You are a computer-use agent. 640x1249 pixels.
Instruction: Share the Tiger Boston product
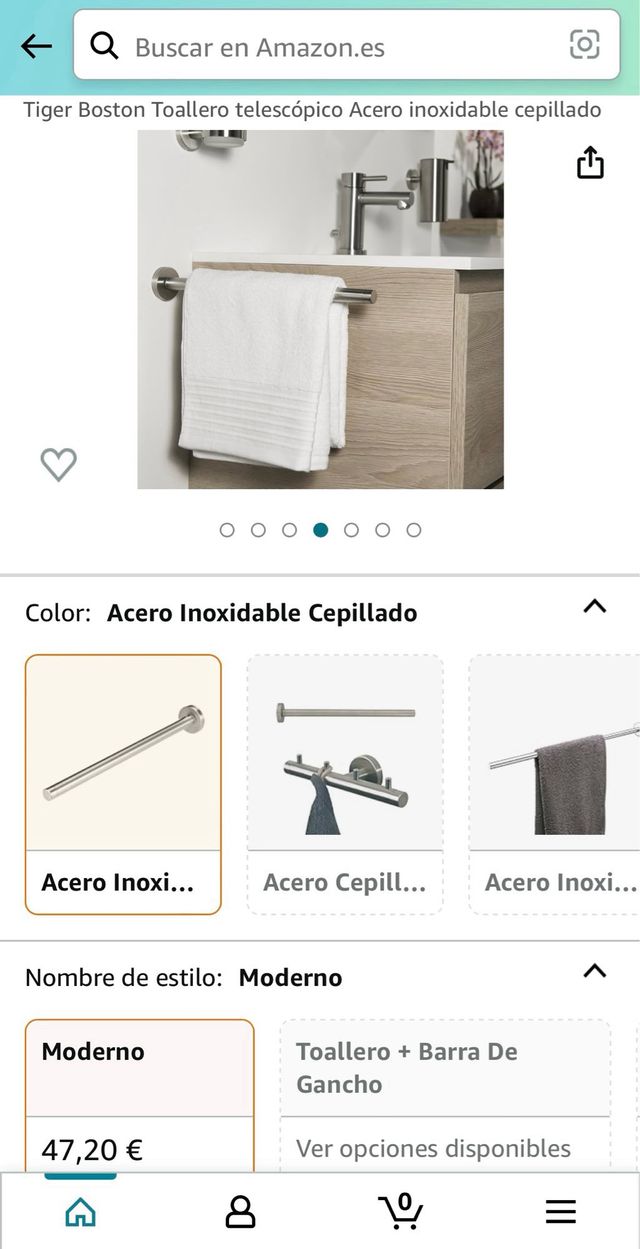592,161
